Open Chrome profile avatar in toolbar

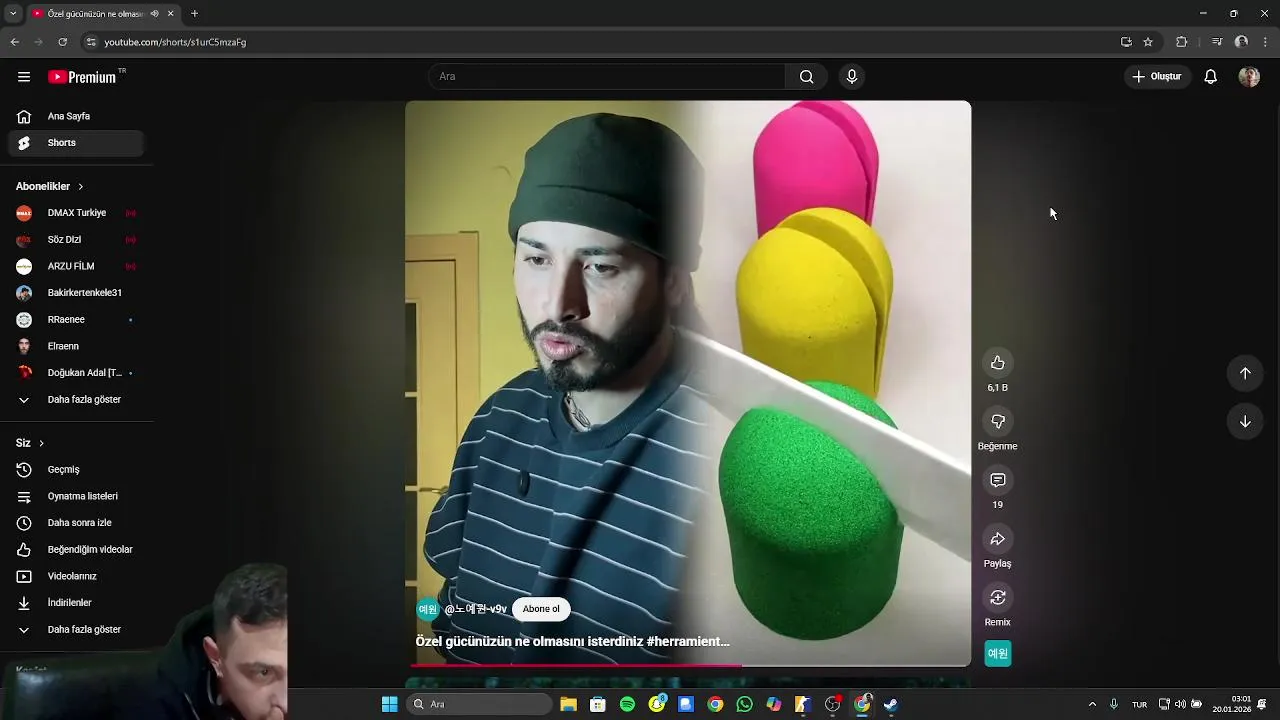1241,42
